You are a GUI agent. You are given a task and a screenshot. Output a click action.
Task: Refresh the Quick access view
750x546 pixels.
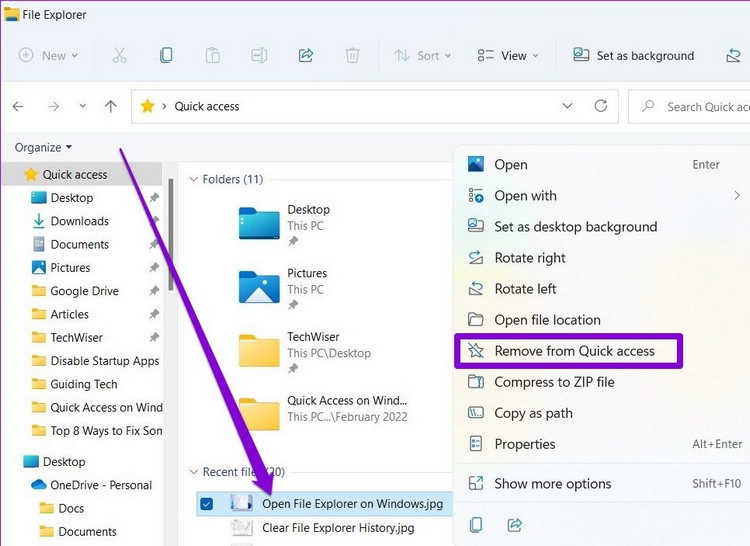[x=601, y=106]
